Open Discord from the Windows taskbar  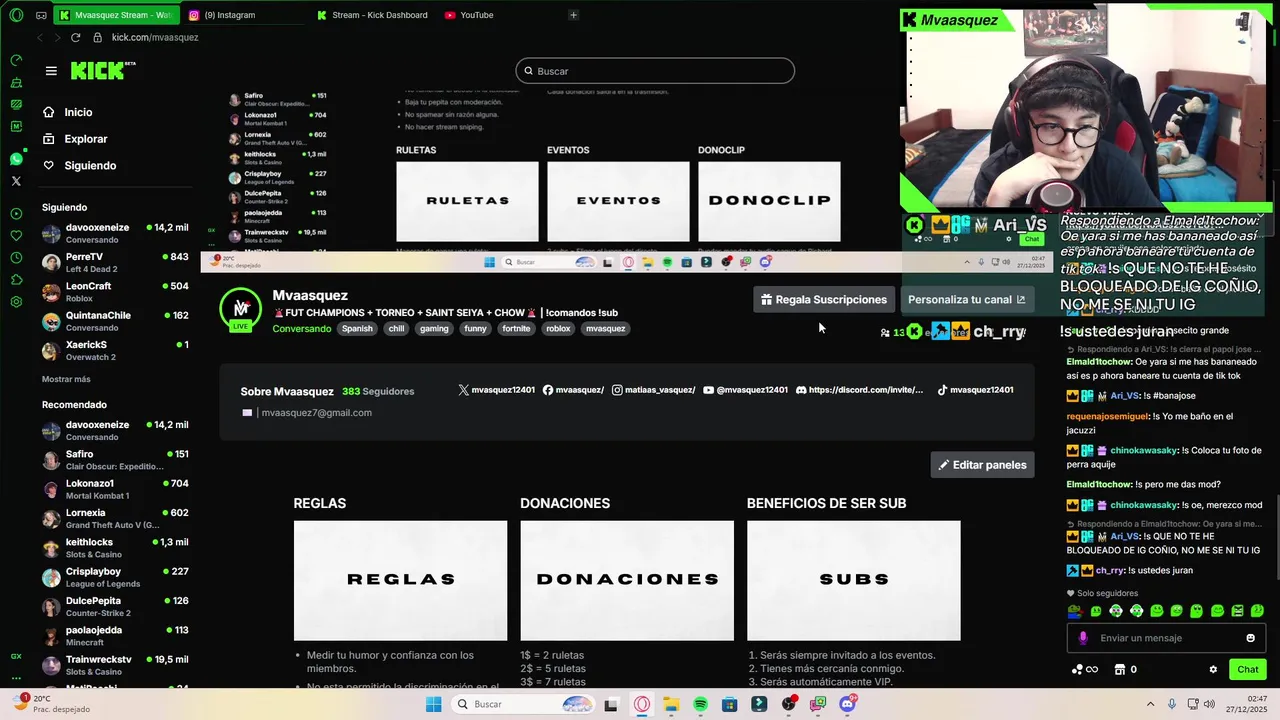point(848,704)
